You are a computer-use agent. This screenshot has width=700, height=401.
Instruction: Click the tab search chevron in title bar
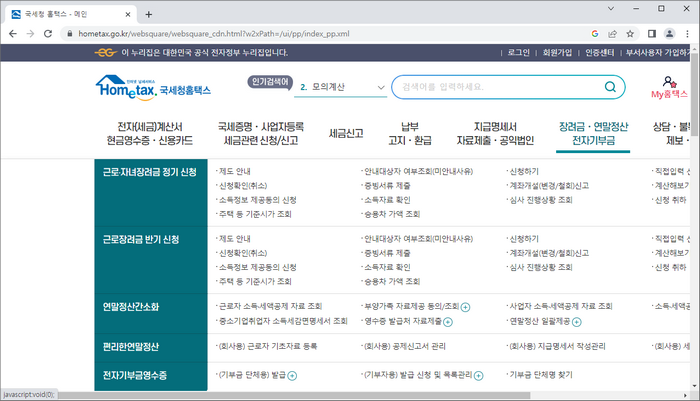[x=611, y=8]
